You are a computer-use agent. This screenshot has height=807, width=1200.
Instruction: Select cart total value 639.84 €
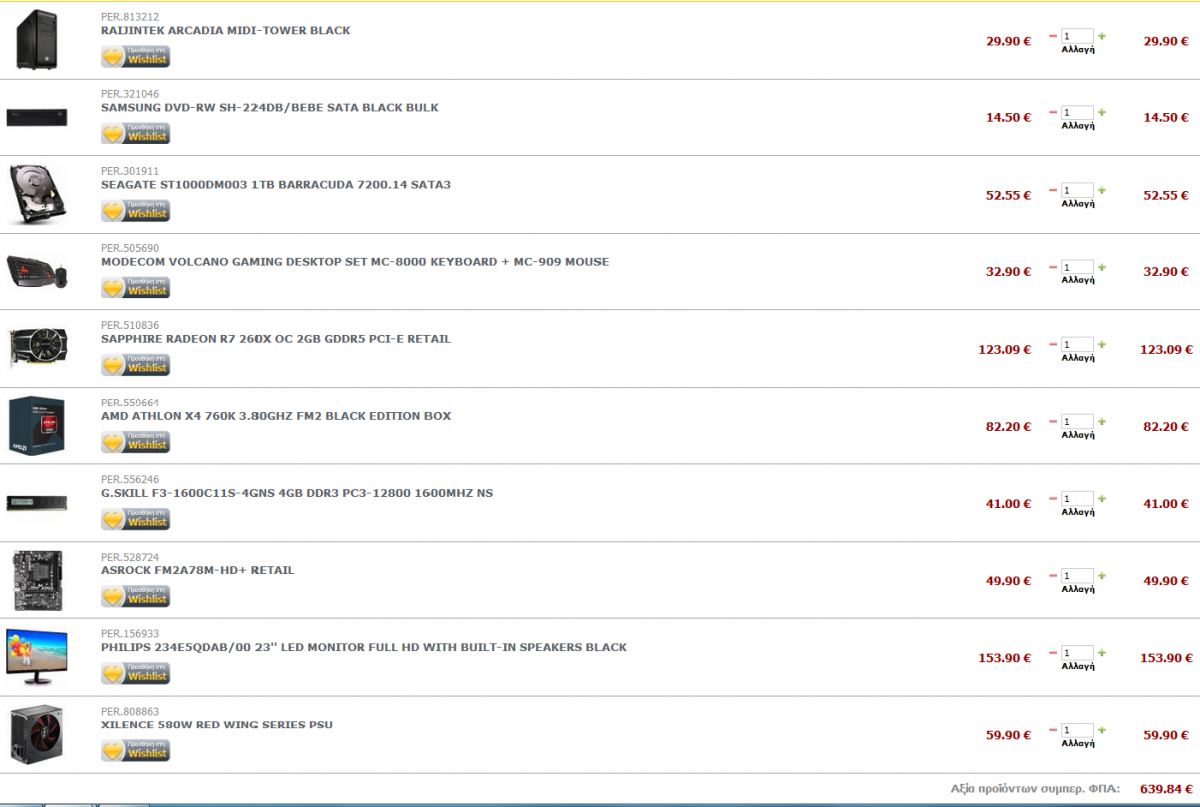coord(1166,788)
